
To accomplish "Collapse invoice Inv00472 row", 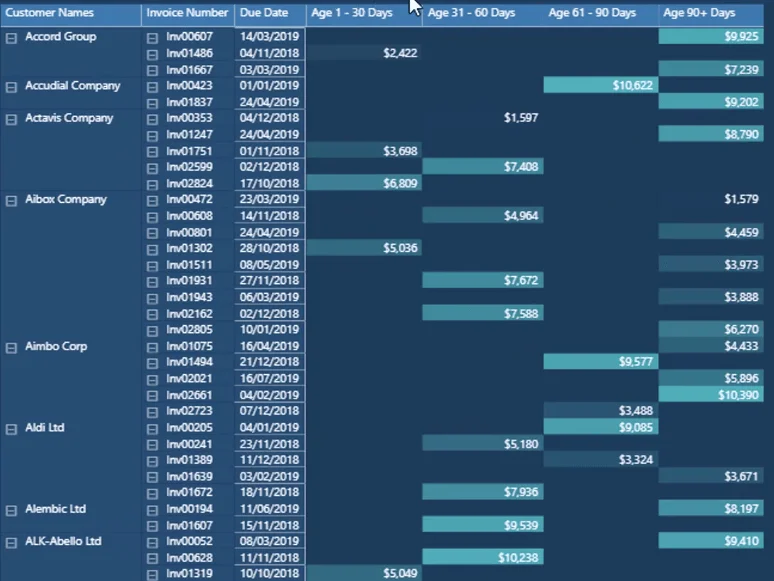I will [153, 201].
